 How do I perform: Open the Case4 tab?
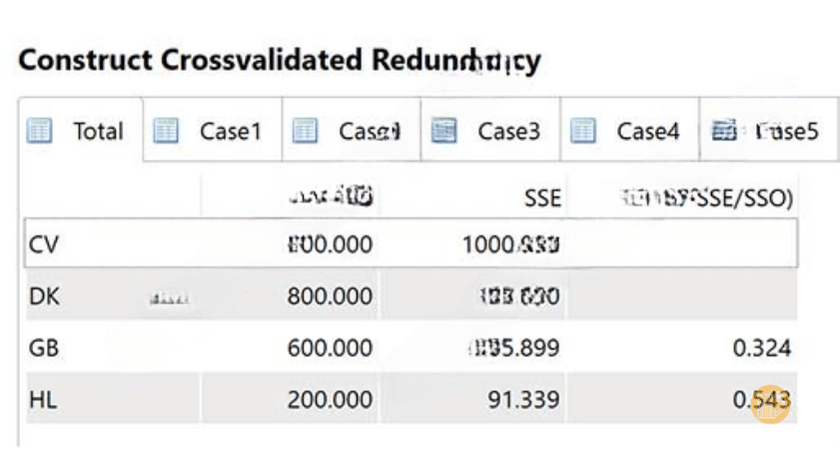pyautogui.click(x=630, y=130)
